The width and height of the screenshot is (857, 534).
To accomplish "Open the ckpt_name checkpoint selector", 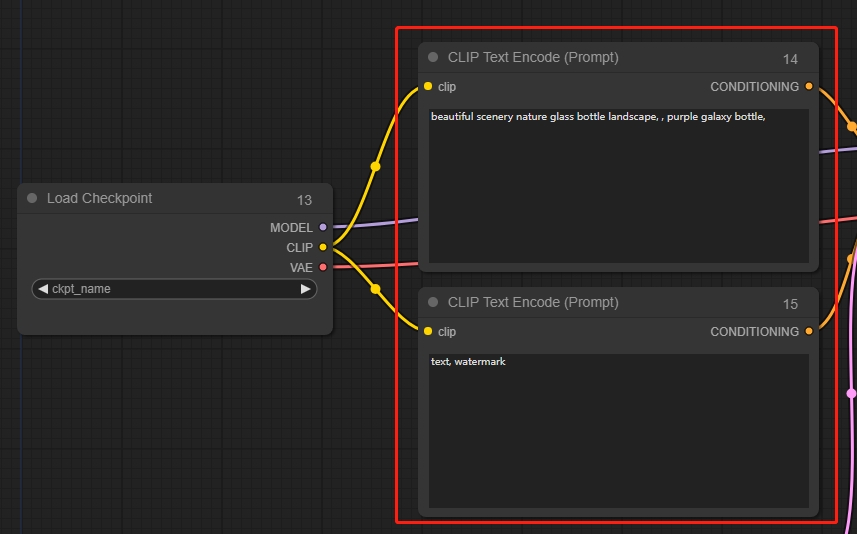I will click(x=174, y=289).
